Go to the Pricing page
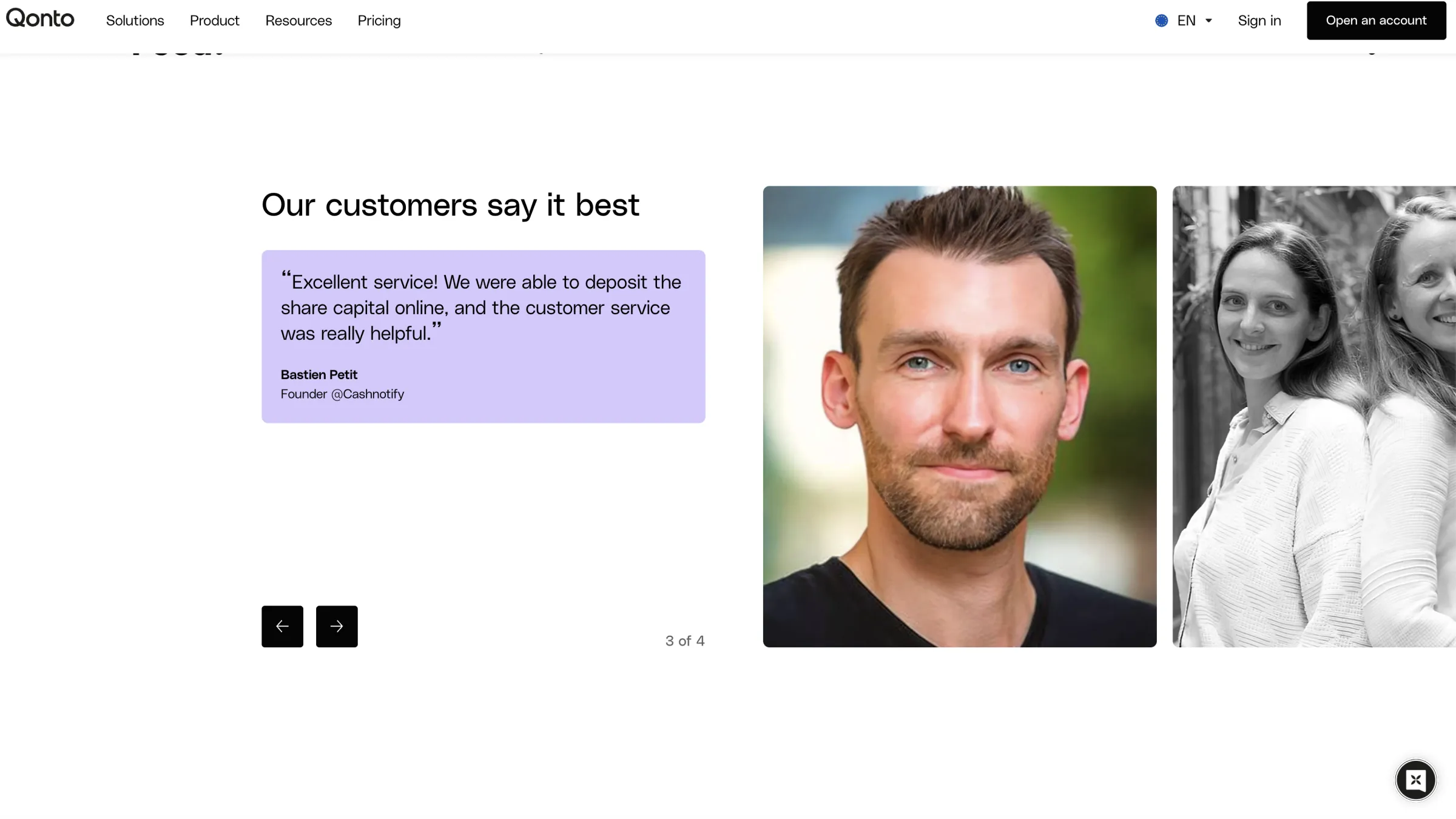This screenshot has height=819, width=1456. coord(379,21)
